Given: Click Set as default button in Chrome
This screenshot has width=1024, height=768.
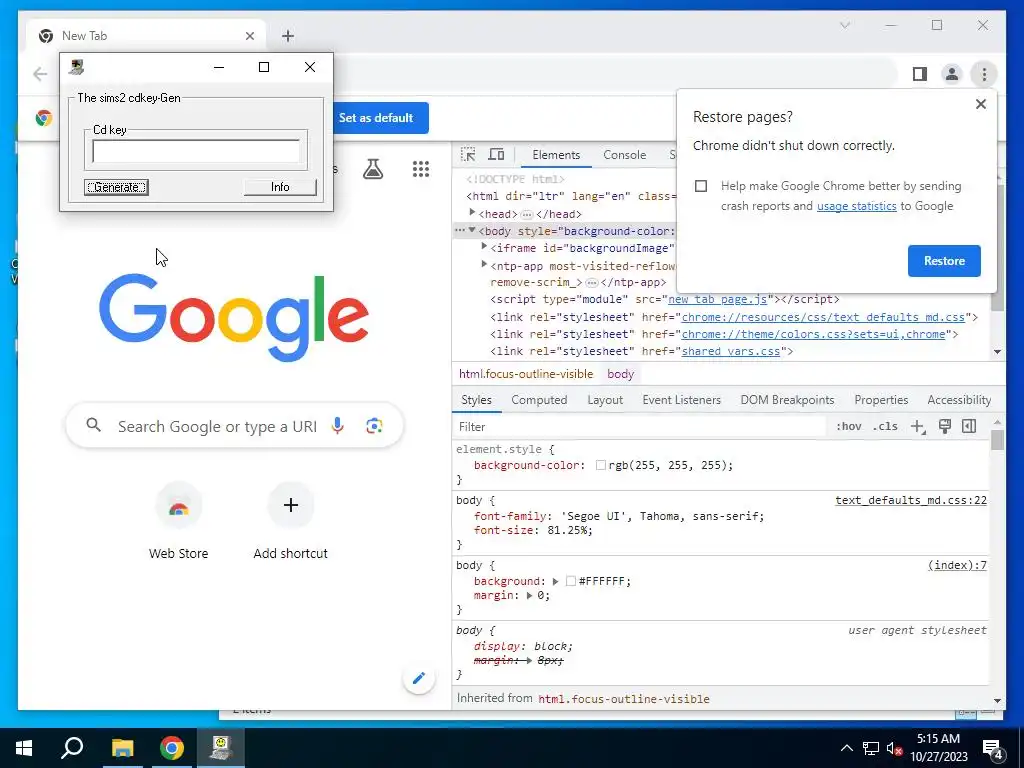Looking at the screenshot, I should 376,118.
